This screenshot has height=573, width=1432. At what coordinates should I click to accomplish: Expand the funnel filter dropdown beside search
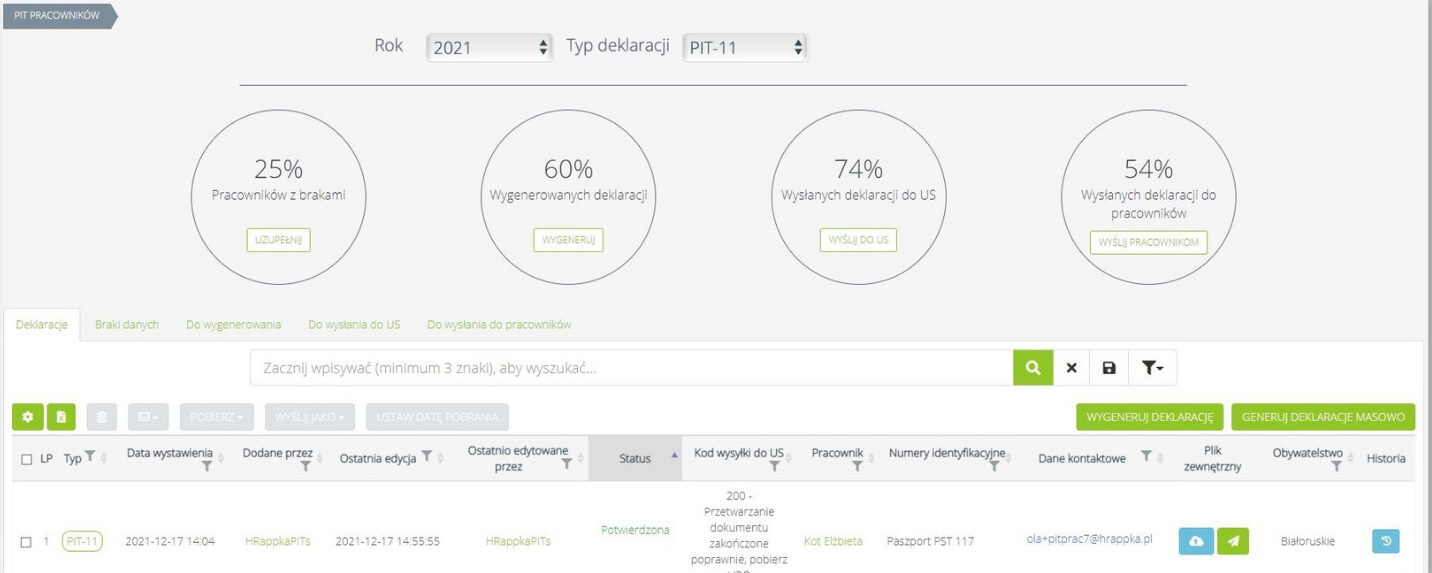point(1153,368)
